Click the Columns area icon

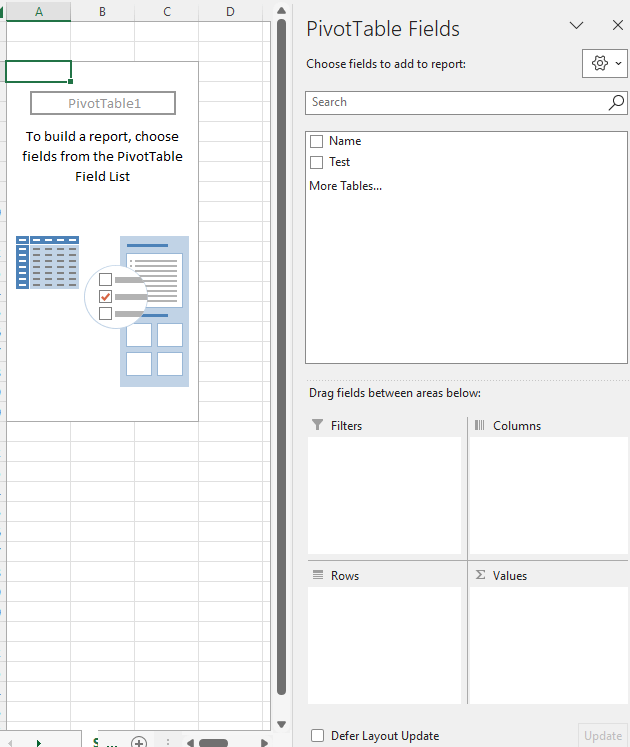[479, 425]
